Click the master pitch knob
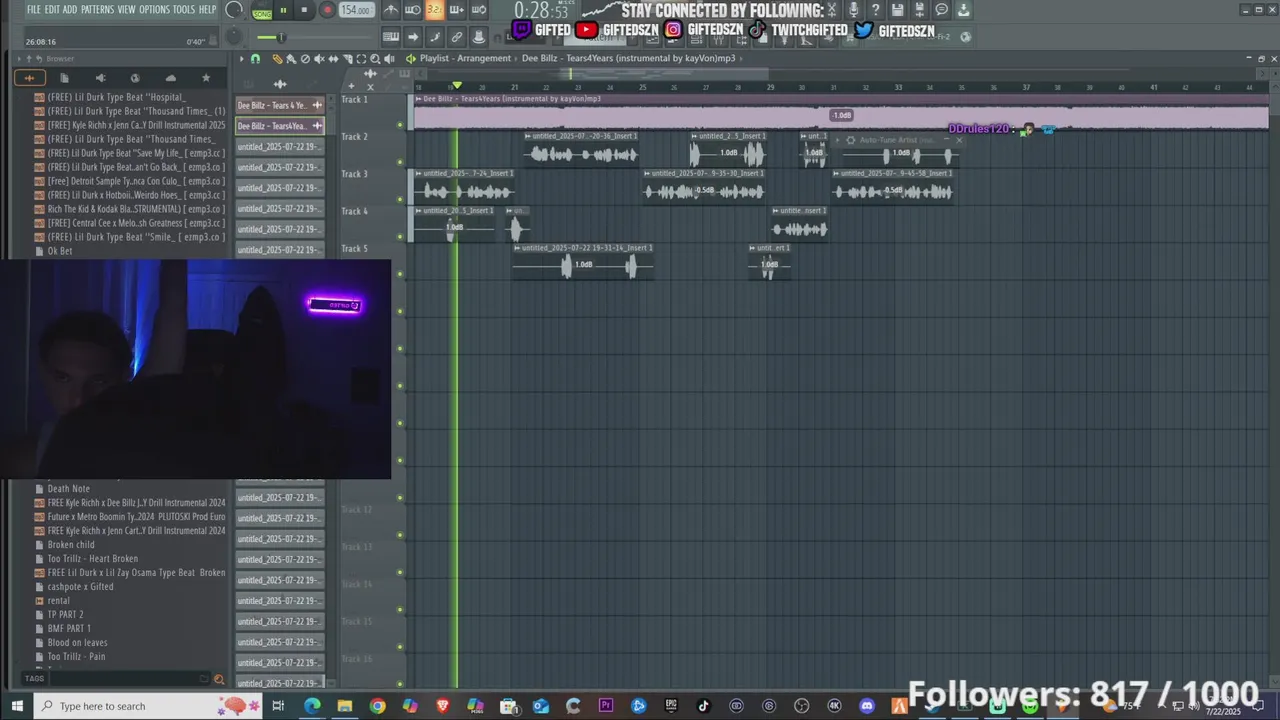Image resolution: width=1280 pixels, height=720 pixels. coord(234,37)
